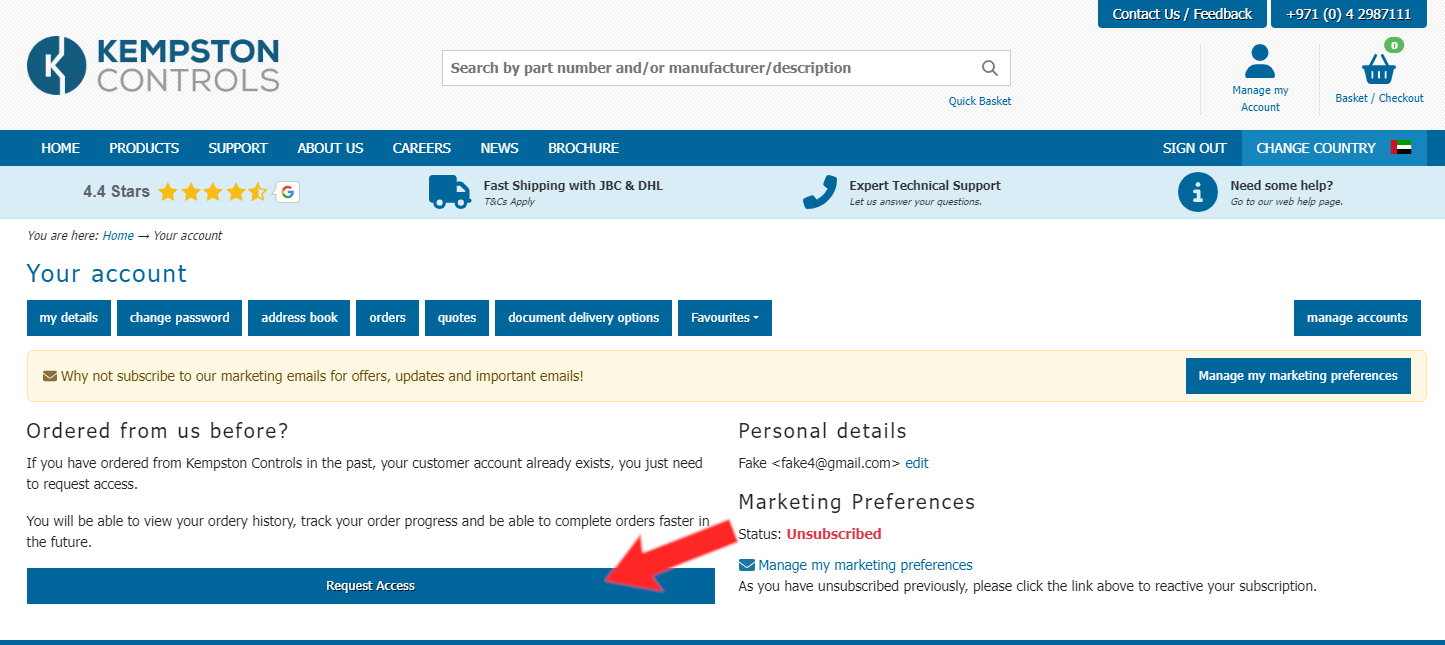
Task: Click the shipping truck icon
Action: [x=450, y=191]
